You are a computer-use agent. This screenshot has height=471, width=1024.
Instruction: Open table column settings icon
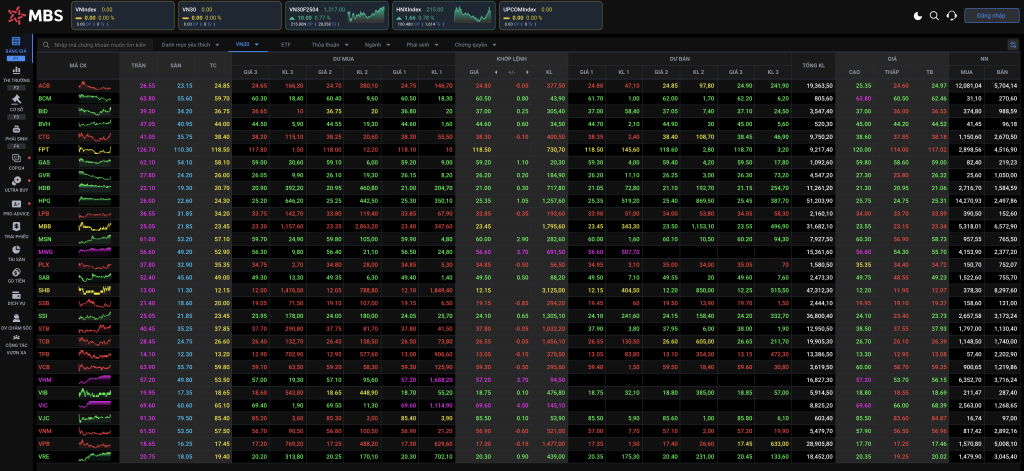point(1013,45)
